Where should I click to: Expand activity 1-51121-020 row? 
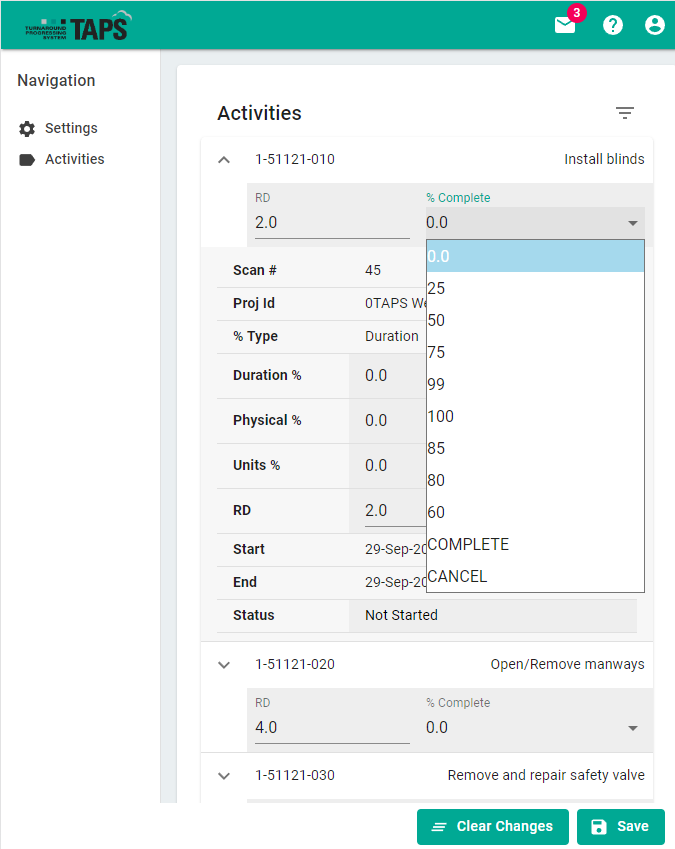224,665
